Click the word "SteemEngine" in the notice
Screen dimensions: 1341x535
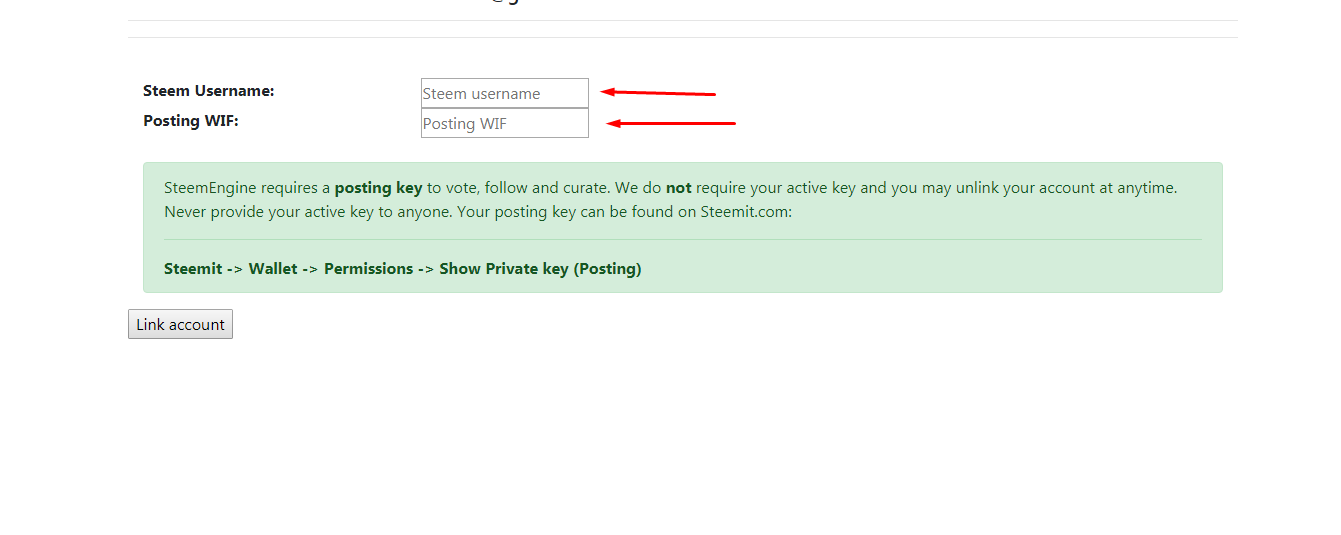[210, 187]
